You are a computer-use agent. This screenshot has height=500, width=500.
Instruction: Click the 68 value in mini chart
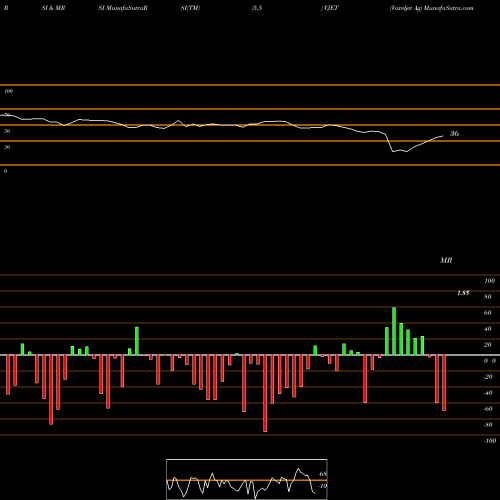(323, 474)
